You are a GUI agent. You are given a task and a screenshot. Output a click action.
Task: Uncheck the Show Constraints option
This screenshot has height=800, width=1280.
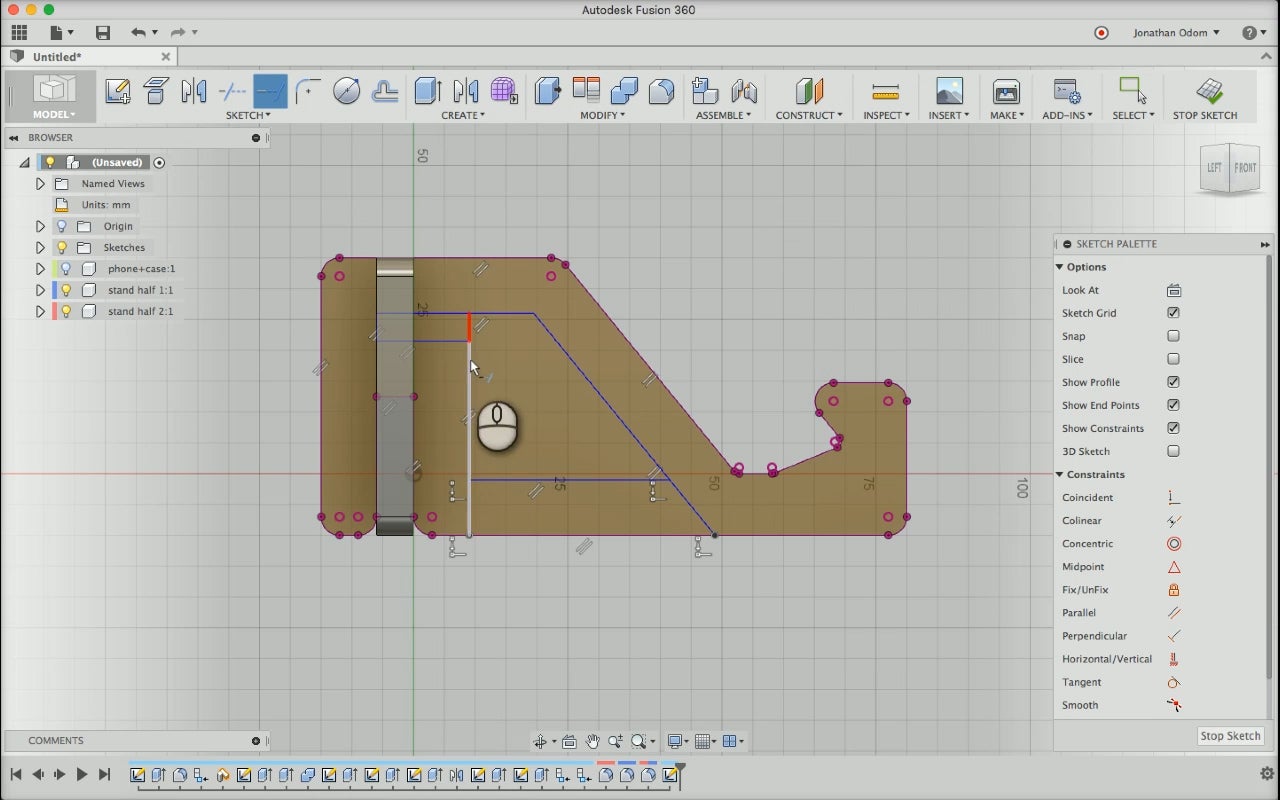click(x=1174, y=428)
